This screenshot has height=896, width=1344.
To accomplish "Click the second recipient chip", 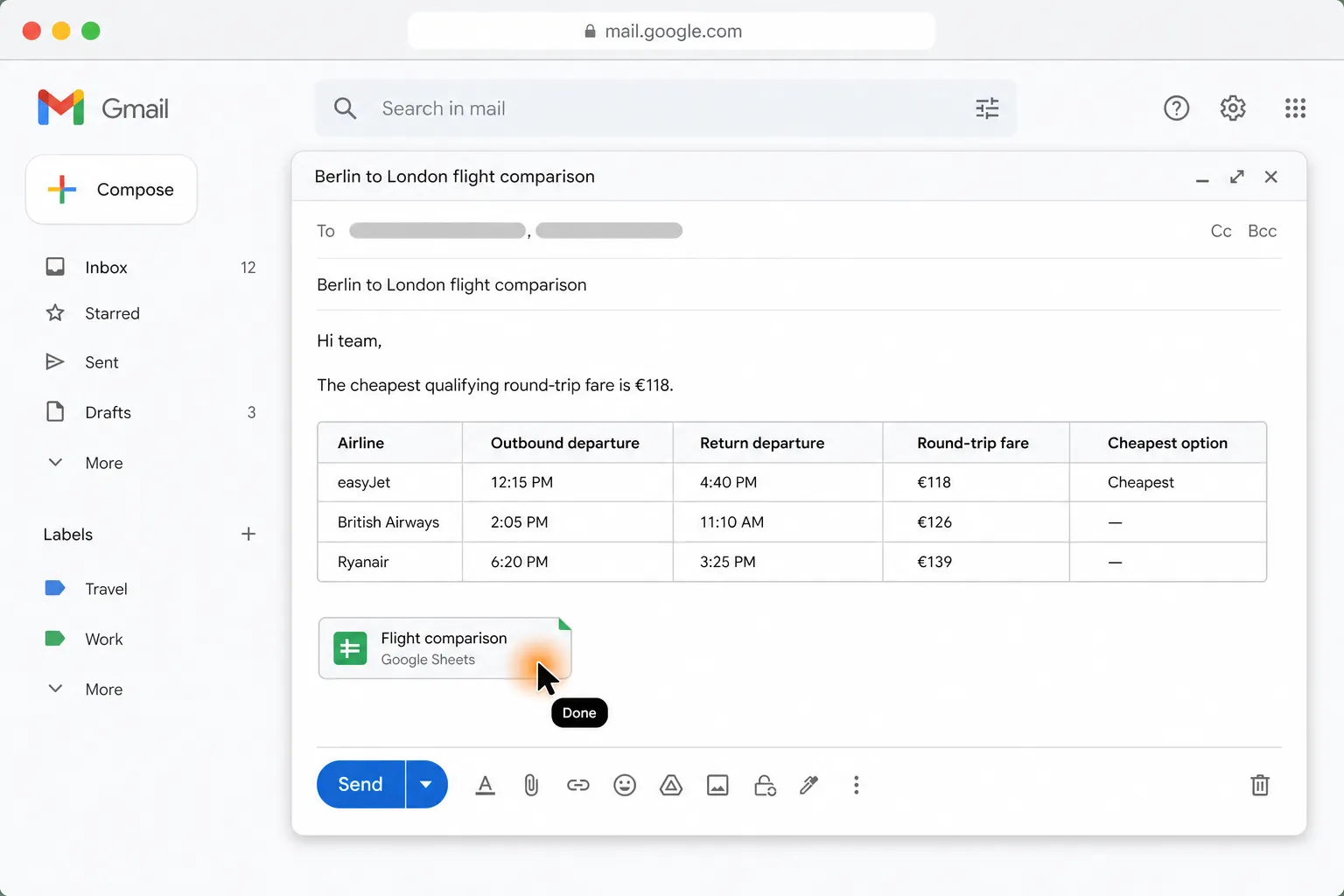I will point(609,231).
